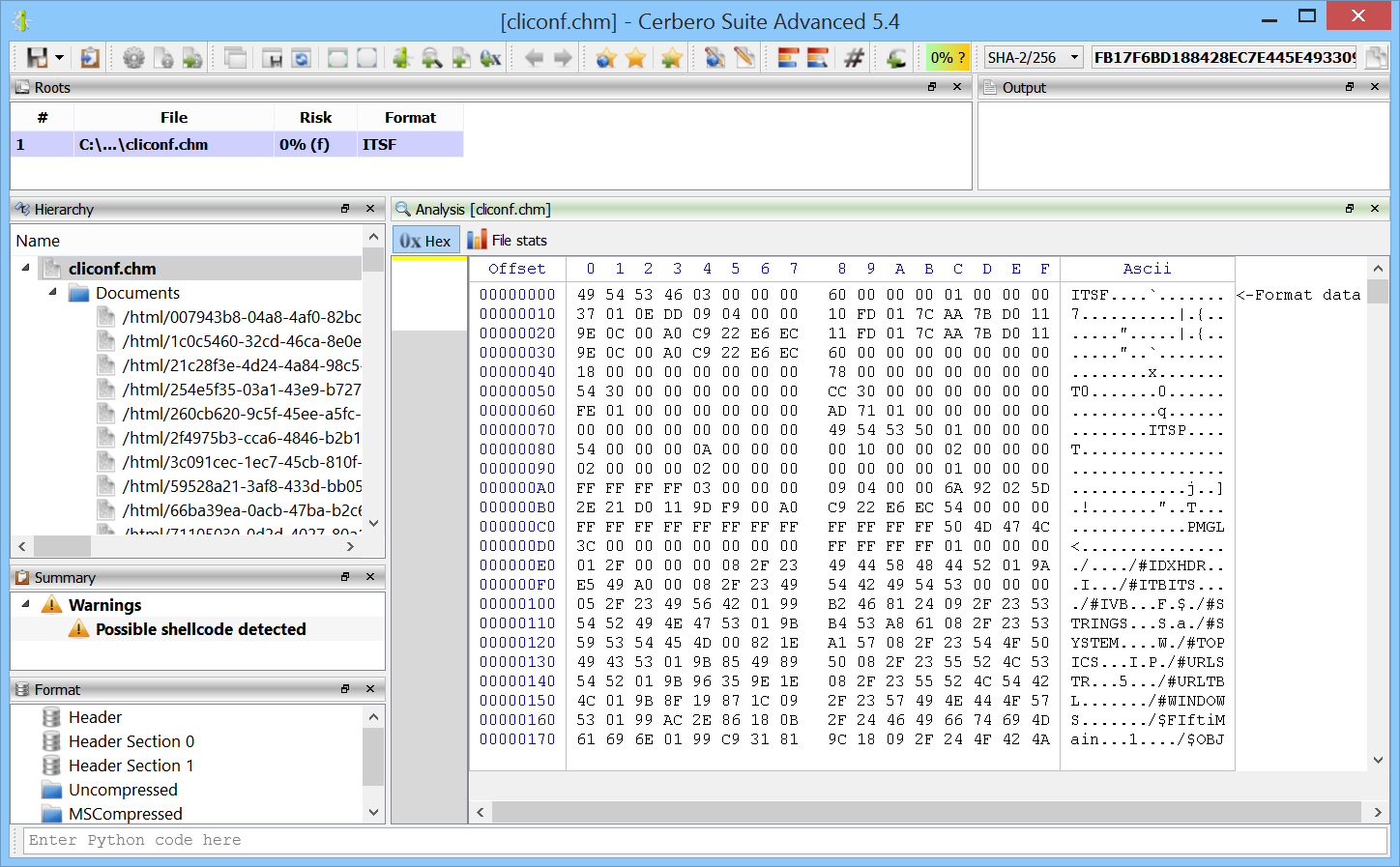Image resolution: width=1400 pixels, height=867 pixels.
Task: Click the copy hash icon
Action: click(1375, 58)
